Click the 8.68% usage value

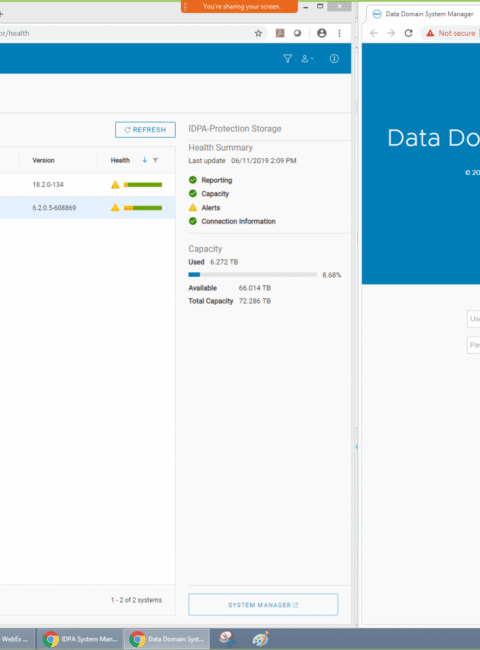pos(332,275)
